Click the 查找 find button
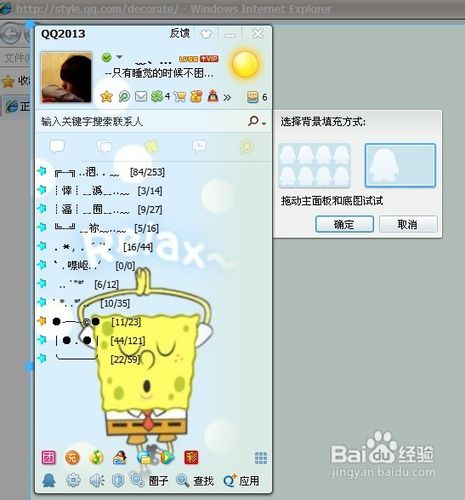465x500 pixels. pyautogui.click(x=195, y=480)
